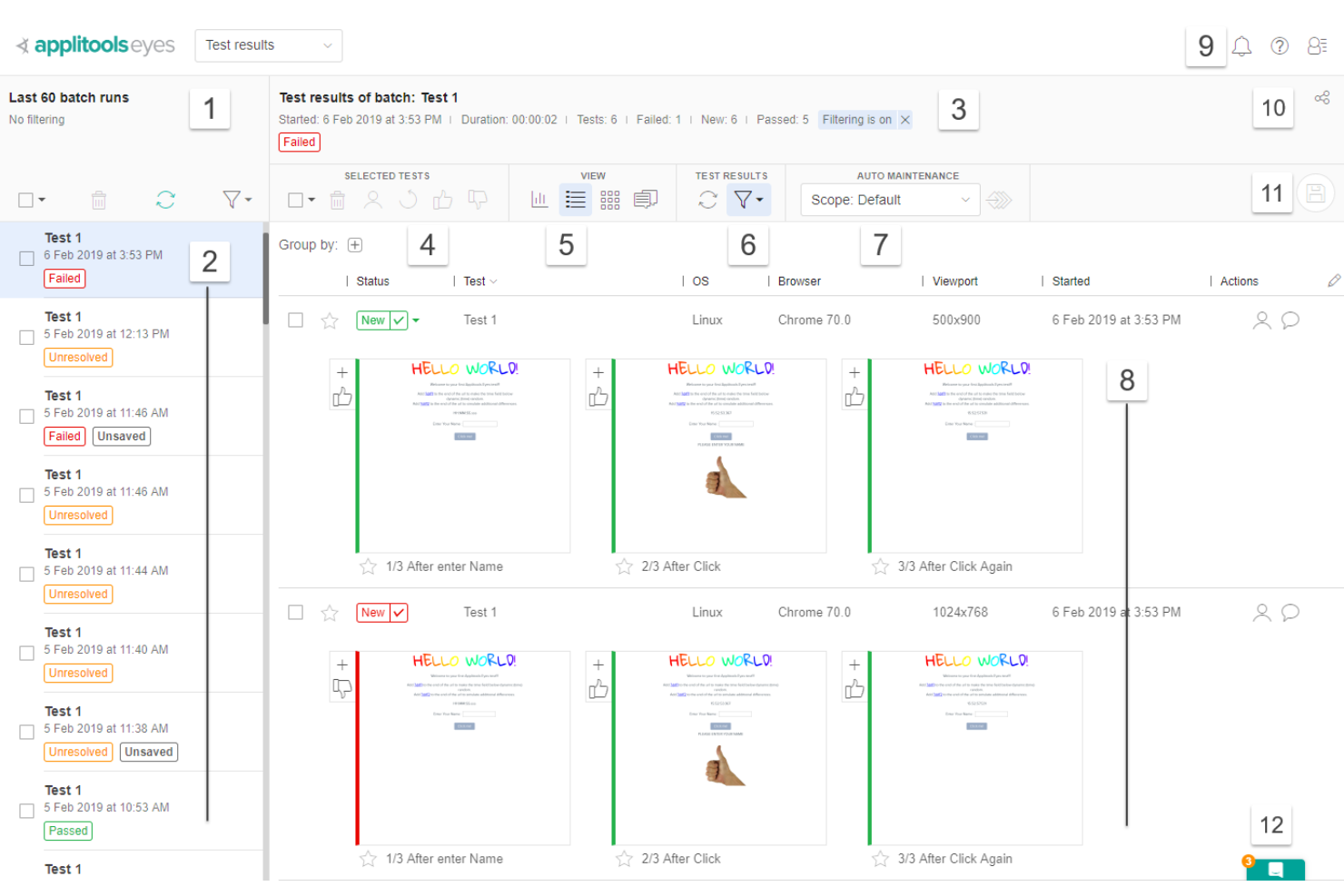Open the New status dropdown on first row
Image resolution: width=1344 pixels, height=896 pixels.
[x=417, y=320]
